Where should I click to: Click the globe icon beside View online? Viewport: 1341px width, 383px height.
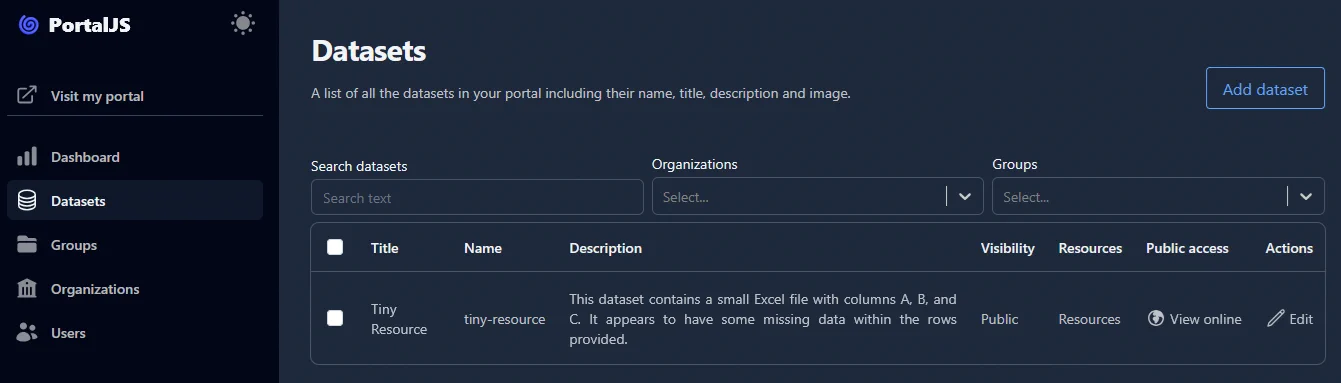click(x=1156, y=318)
